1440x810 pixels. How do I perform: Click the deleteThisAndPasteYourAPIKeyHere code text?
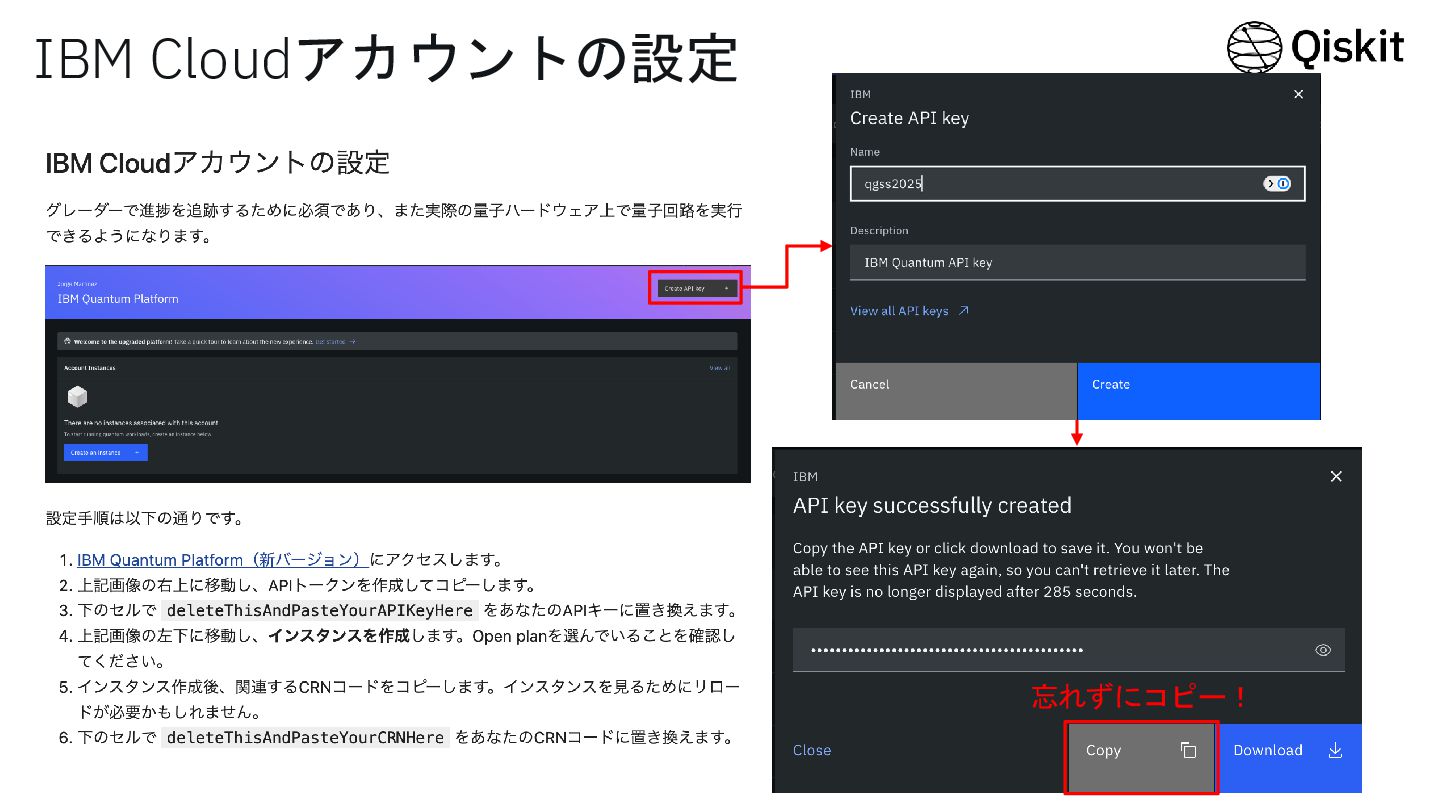pyautogui.click(x=319, y=611)
